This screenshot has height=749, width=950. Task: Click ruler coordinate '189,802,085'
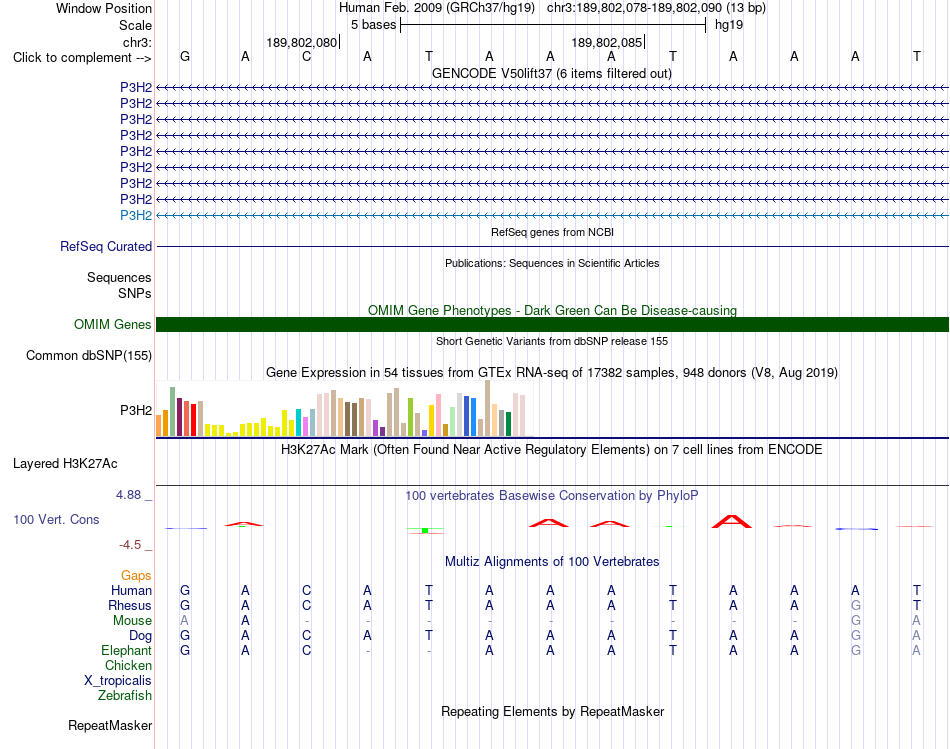point(606,42)
